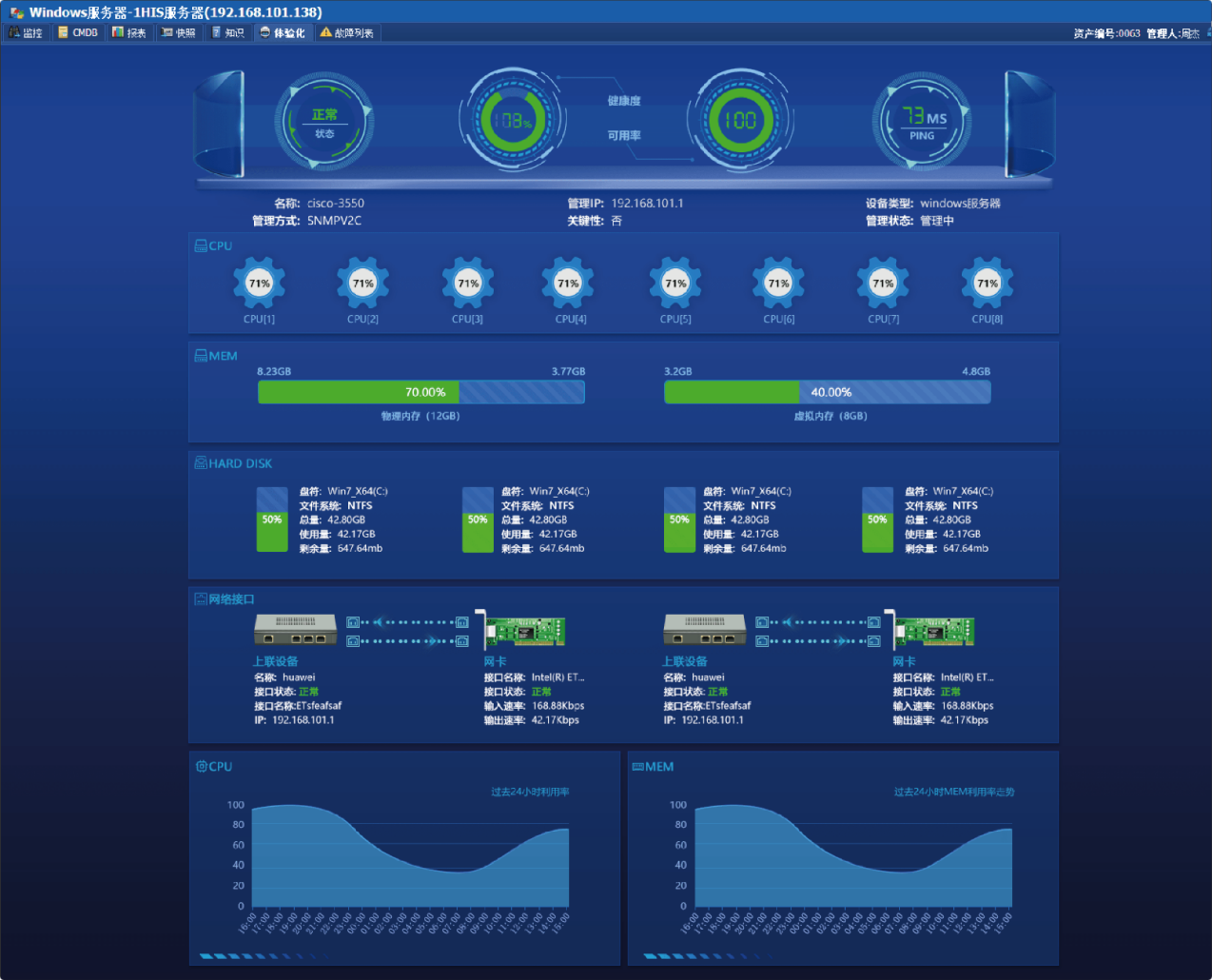
Task: Switch to the CMDB tab
Action: tap(77, 32)
